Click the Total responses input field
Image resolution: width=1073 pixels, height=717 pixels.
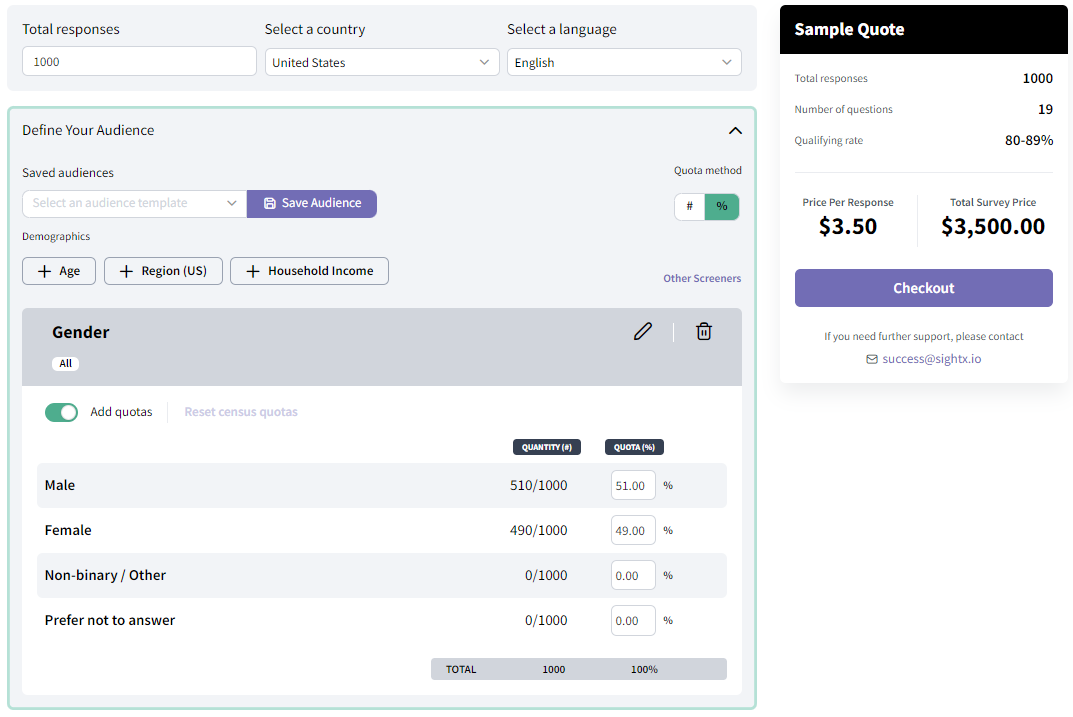pyautogui.click(x=140, y=62)
